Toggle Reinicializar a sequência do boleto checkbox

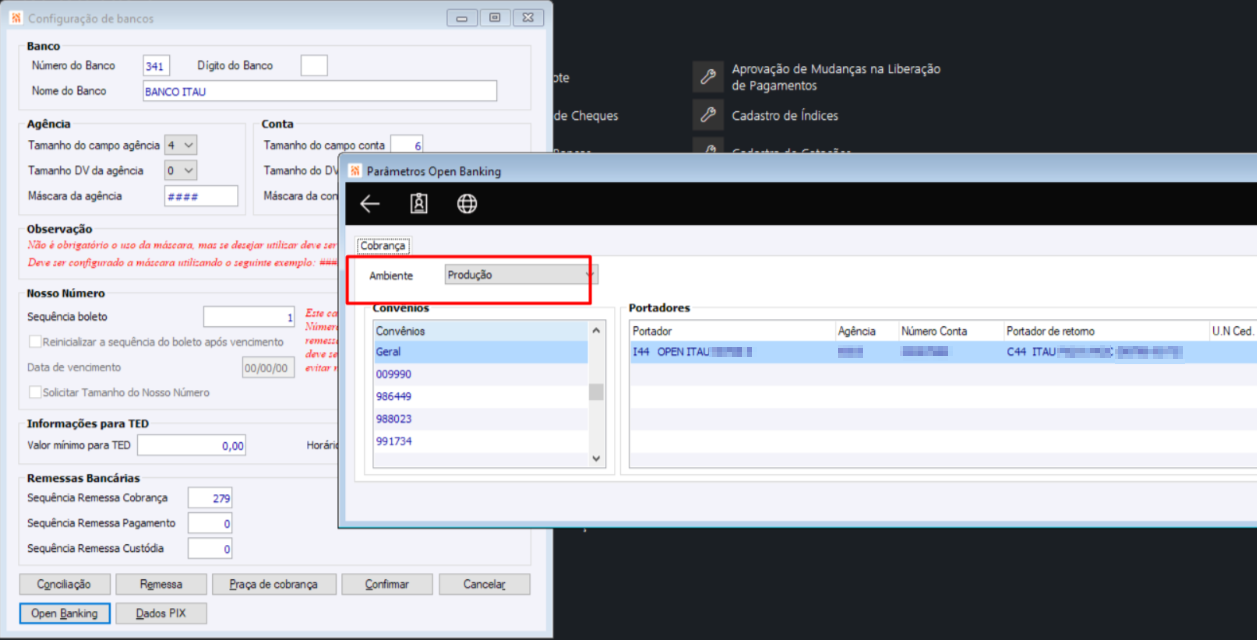35,342
